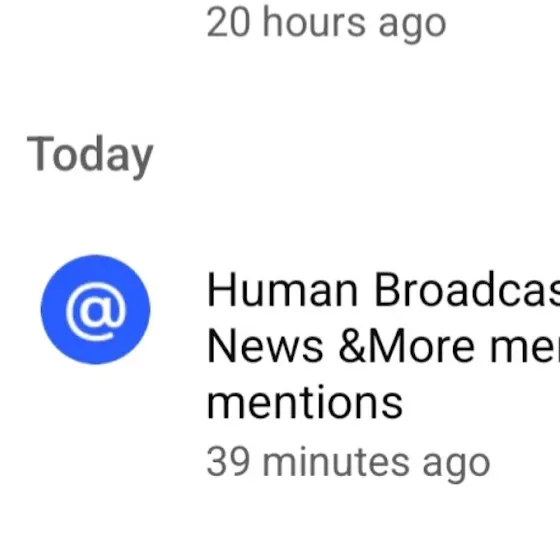This screenshot has width=560, height=560.
Task: Select the ampersand in 'News &More'
Action: click(352, 346)
